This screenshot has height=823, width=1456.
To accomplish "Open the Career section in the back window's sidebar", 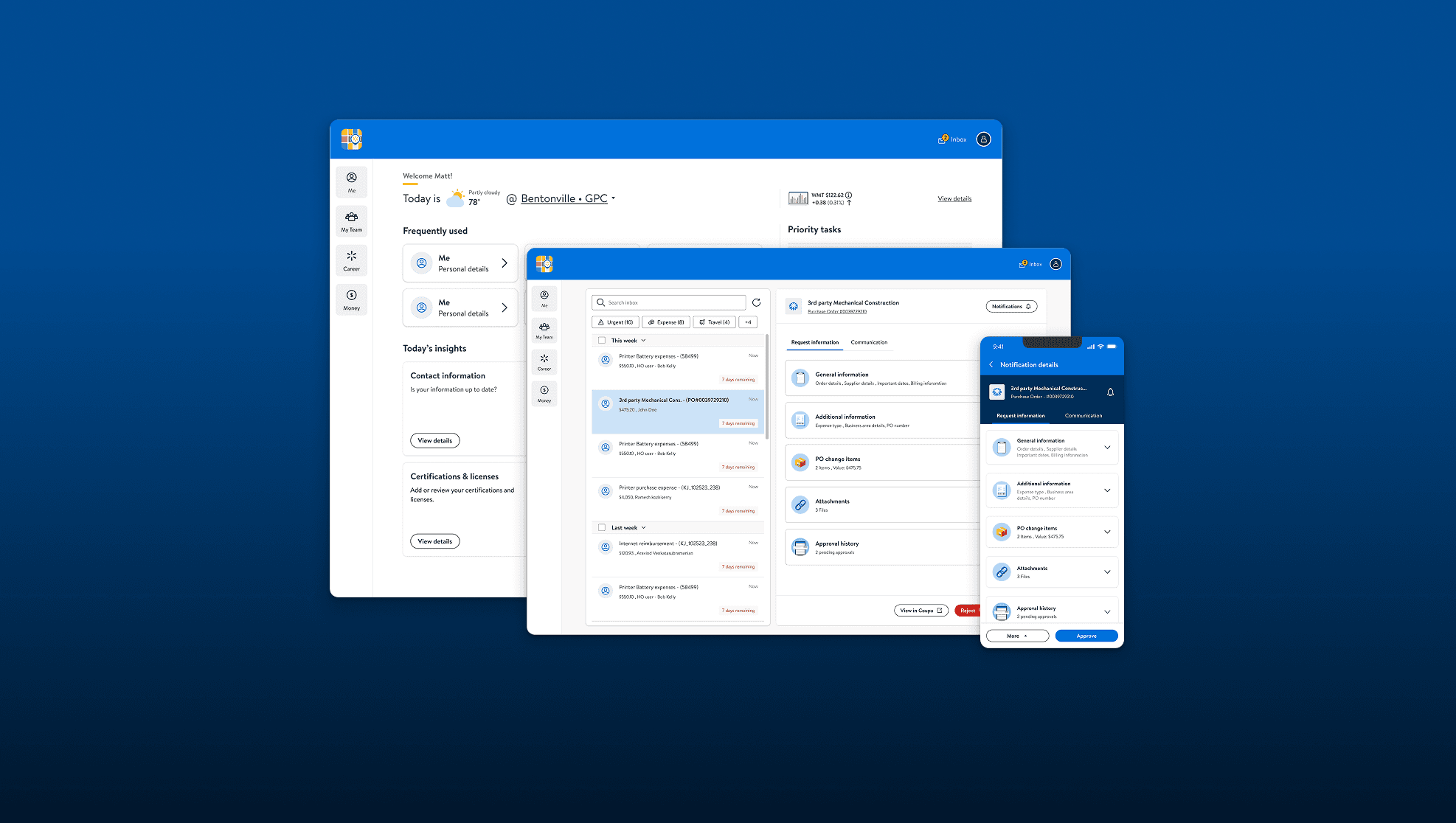I will pos(352,260).
